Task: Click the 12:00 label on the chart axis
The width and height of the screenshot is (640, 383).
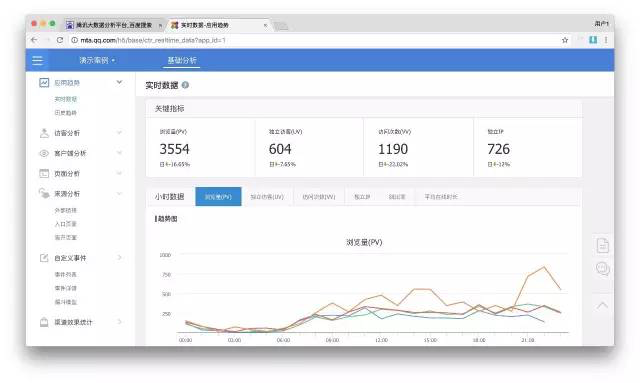Action: pos(381,340)
